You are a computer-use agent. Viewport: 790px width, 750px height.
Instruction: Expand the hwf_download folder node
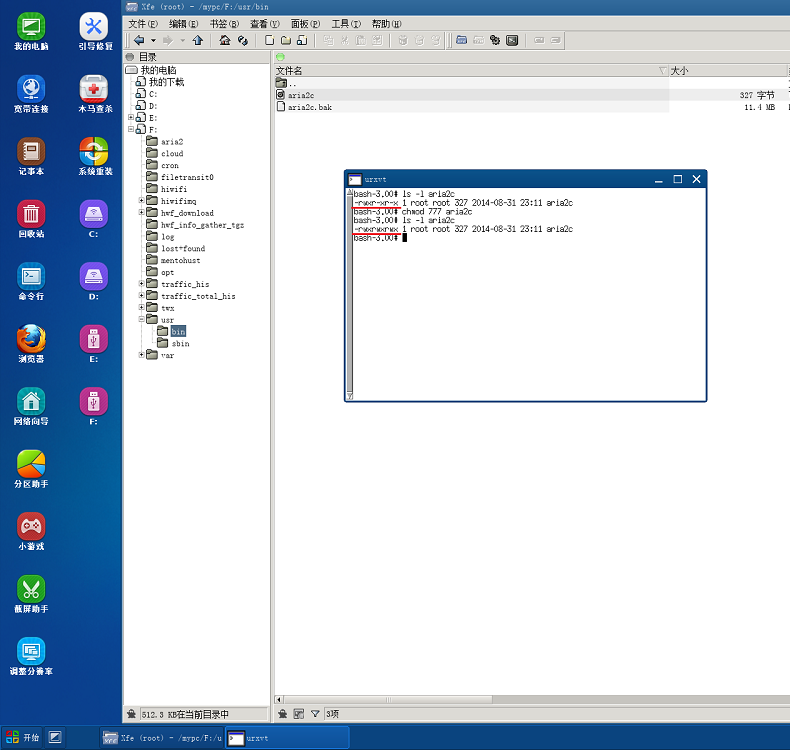[141, 212]
